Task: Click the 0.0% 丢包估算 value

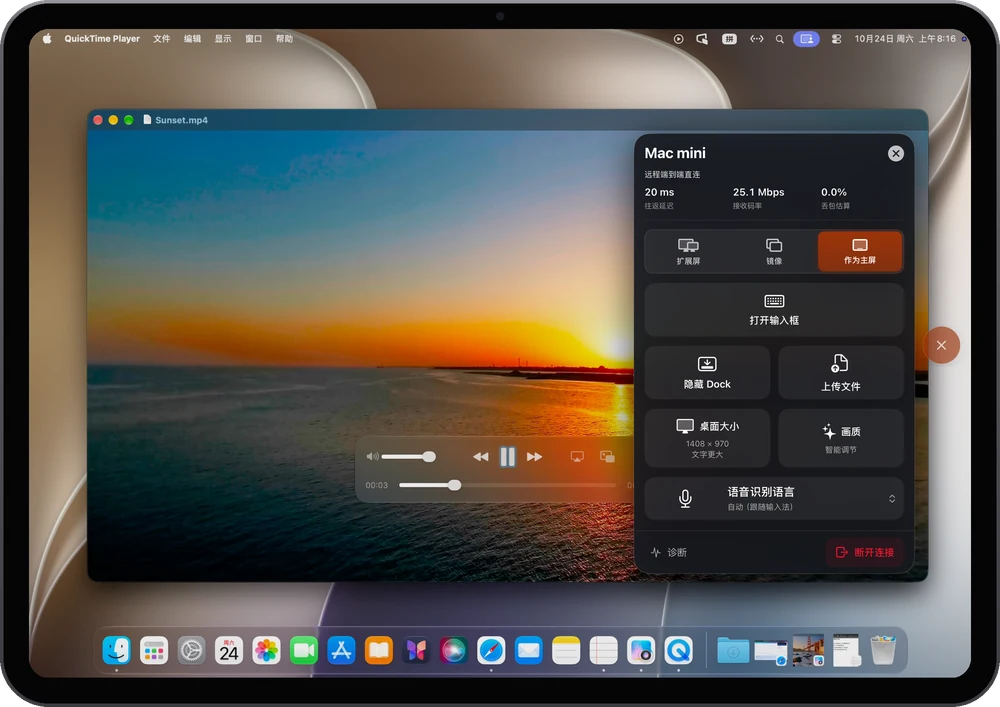Action: point(834,192)
